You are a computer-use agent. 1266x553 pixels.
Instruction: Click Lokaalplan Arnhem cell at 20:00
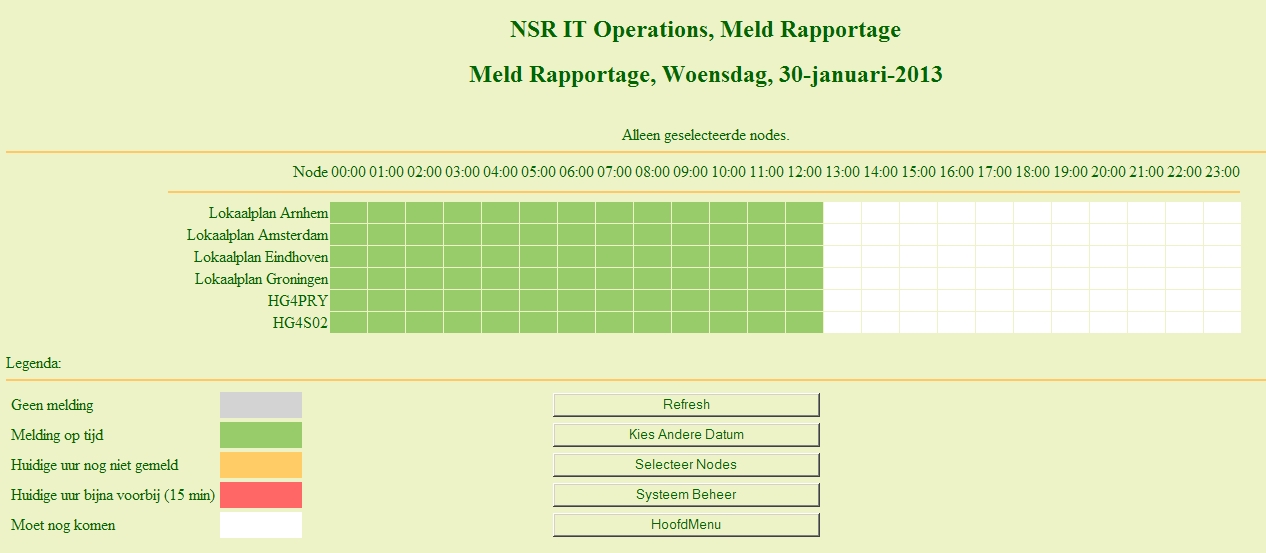[x=1109, y=213]
